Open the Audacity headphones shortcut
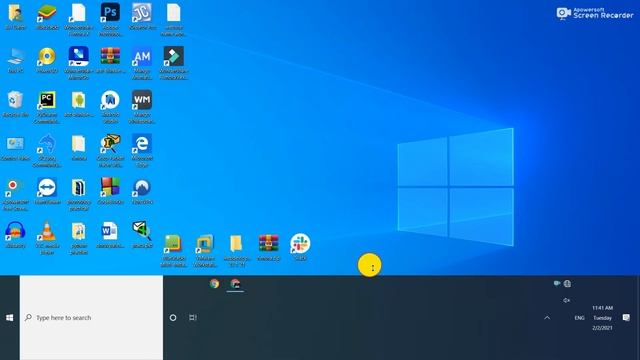The height and width of the screenshot is (360, 640). tap(16, 235)
